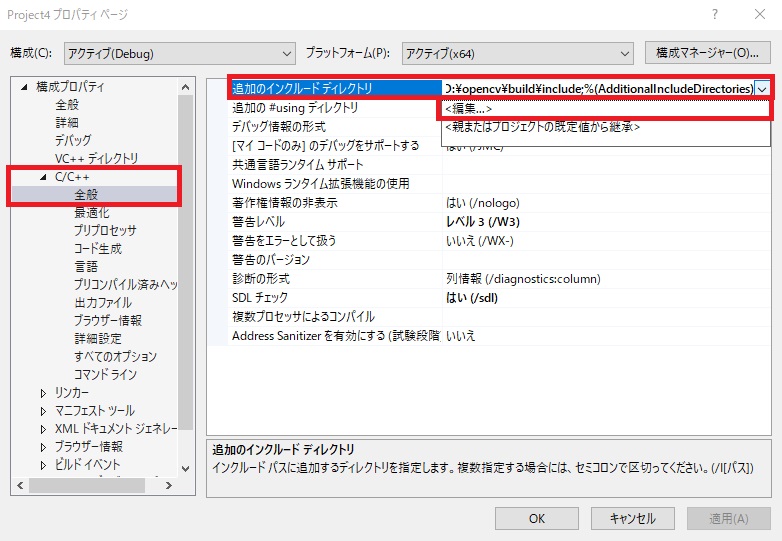782x541 pixels.
Task: Select the プリコンパイル済みヘッダー tree item
Action: pyautogui.click(x=125, y=284)
